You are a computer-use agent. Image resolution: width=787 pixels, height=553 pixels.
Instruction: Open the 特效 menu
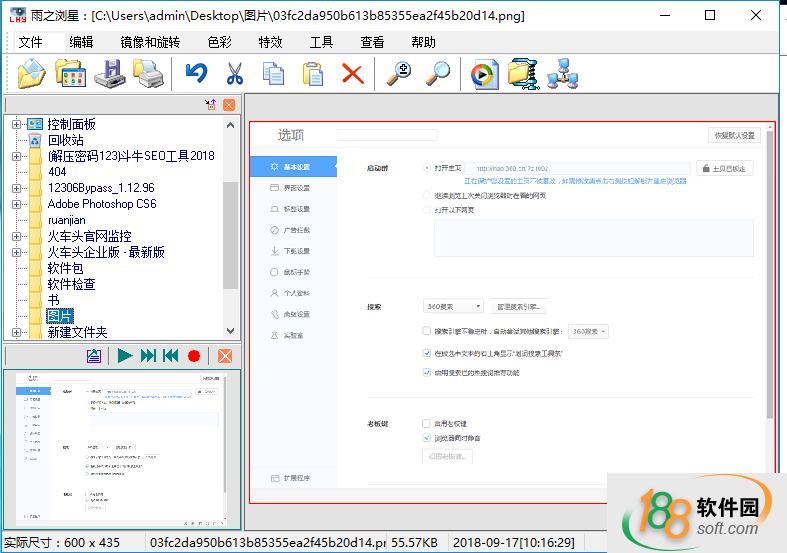pyautogui.click(x=270, y=42)
